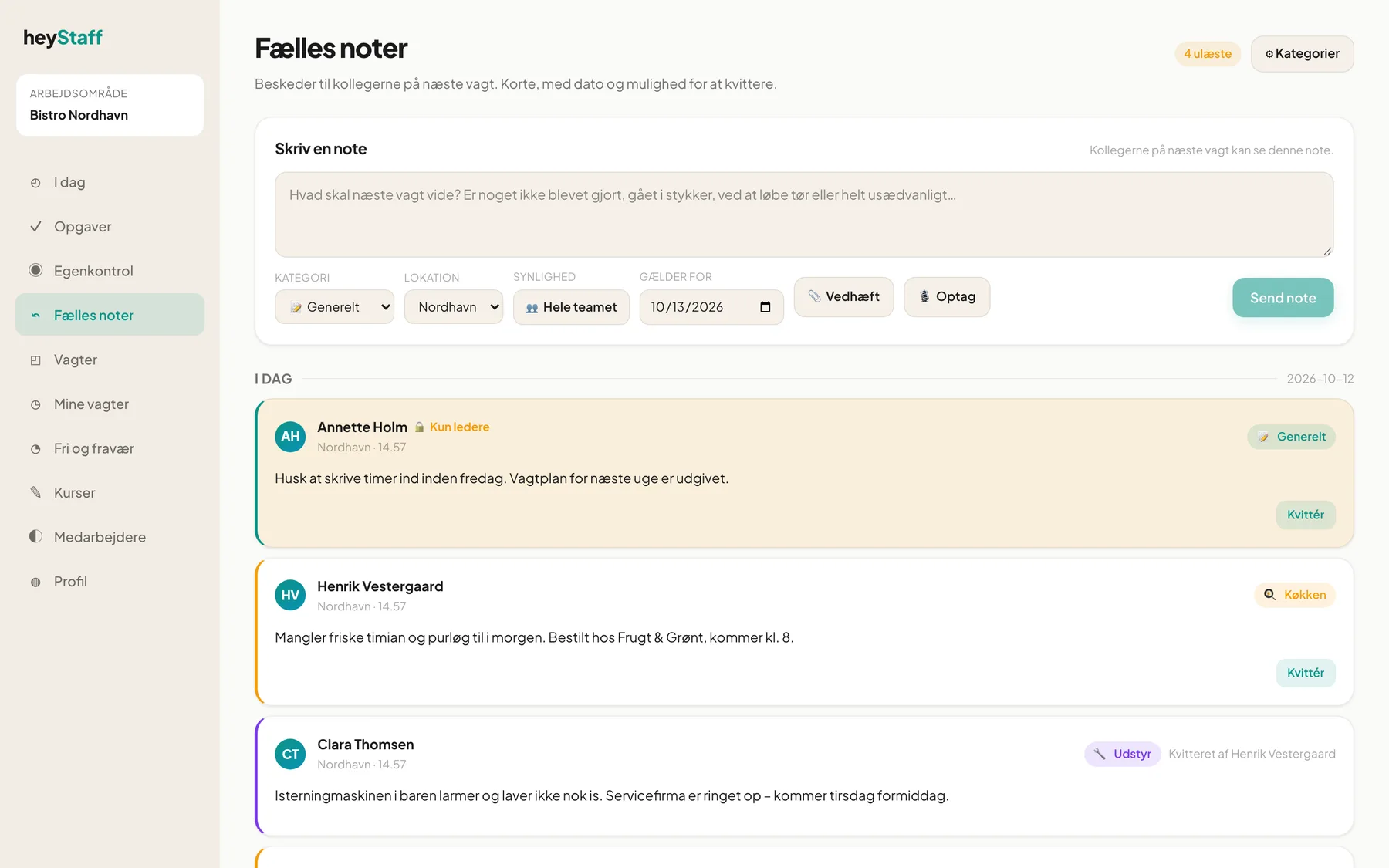This screenshot has height=868, width=1389.
Task: Click the Gælder for date field
Action: [711, 307]
